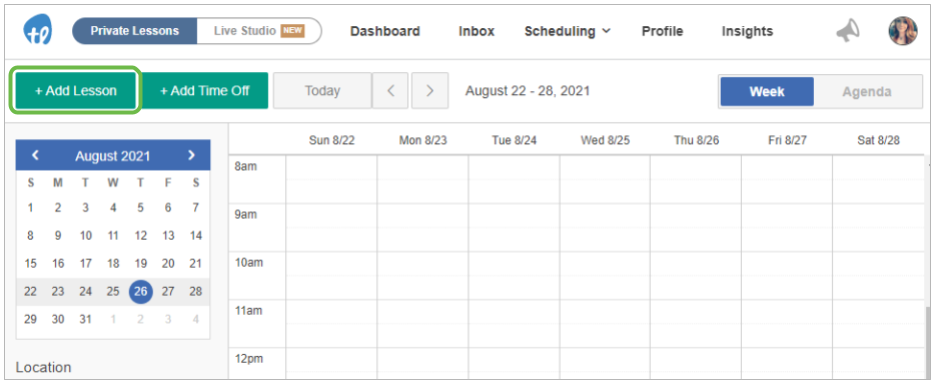Image resolution: width=935 pixels, height=384 pixels.
Task: Switch calendar to Week view
Action: tap(767, 91)
